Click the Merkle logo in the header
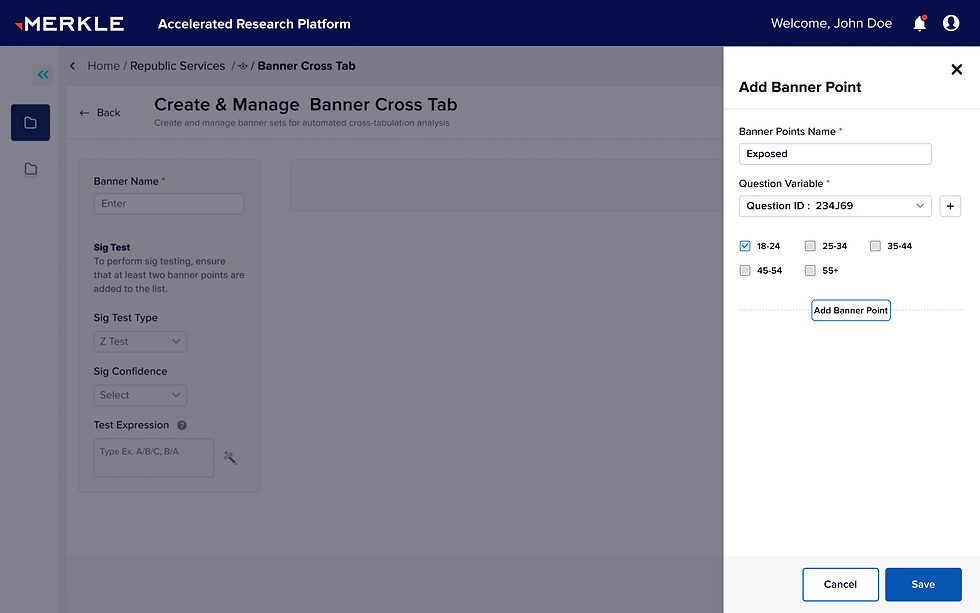 coord(70,23)
